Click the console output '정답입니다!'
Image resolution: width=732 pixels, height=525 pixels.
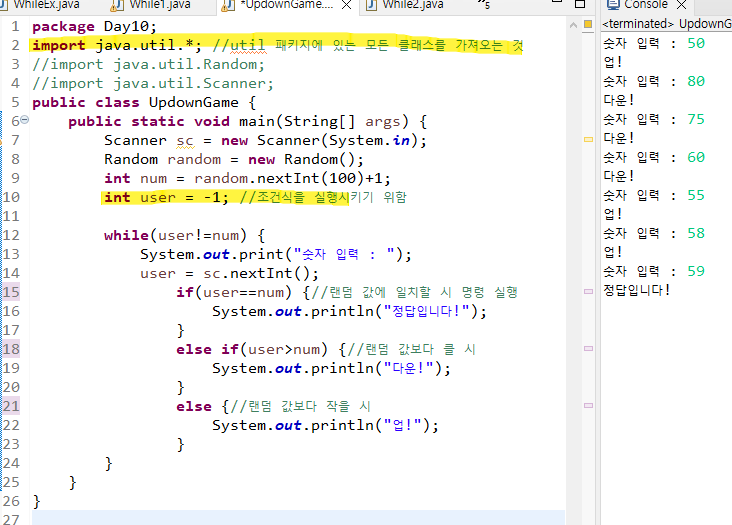click(x=636, y=290)
